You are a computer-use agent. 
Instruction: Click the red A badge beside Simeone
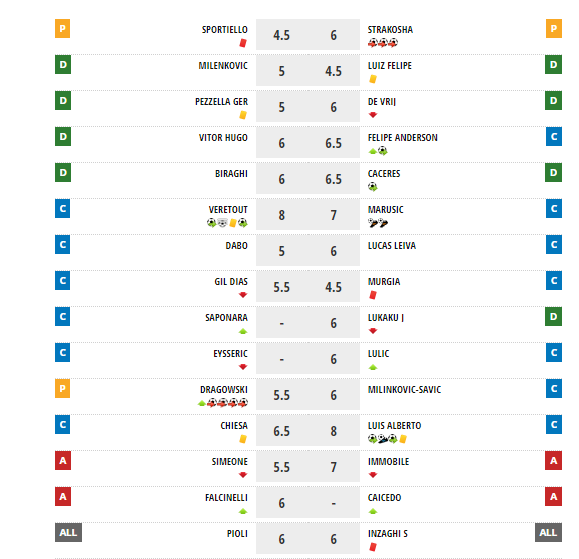[63, 460]
